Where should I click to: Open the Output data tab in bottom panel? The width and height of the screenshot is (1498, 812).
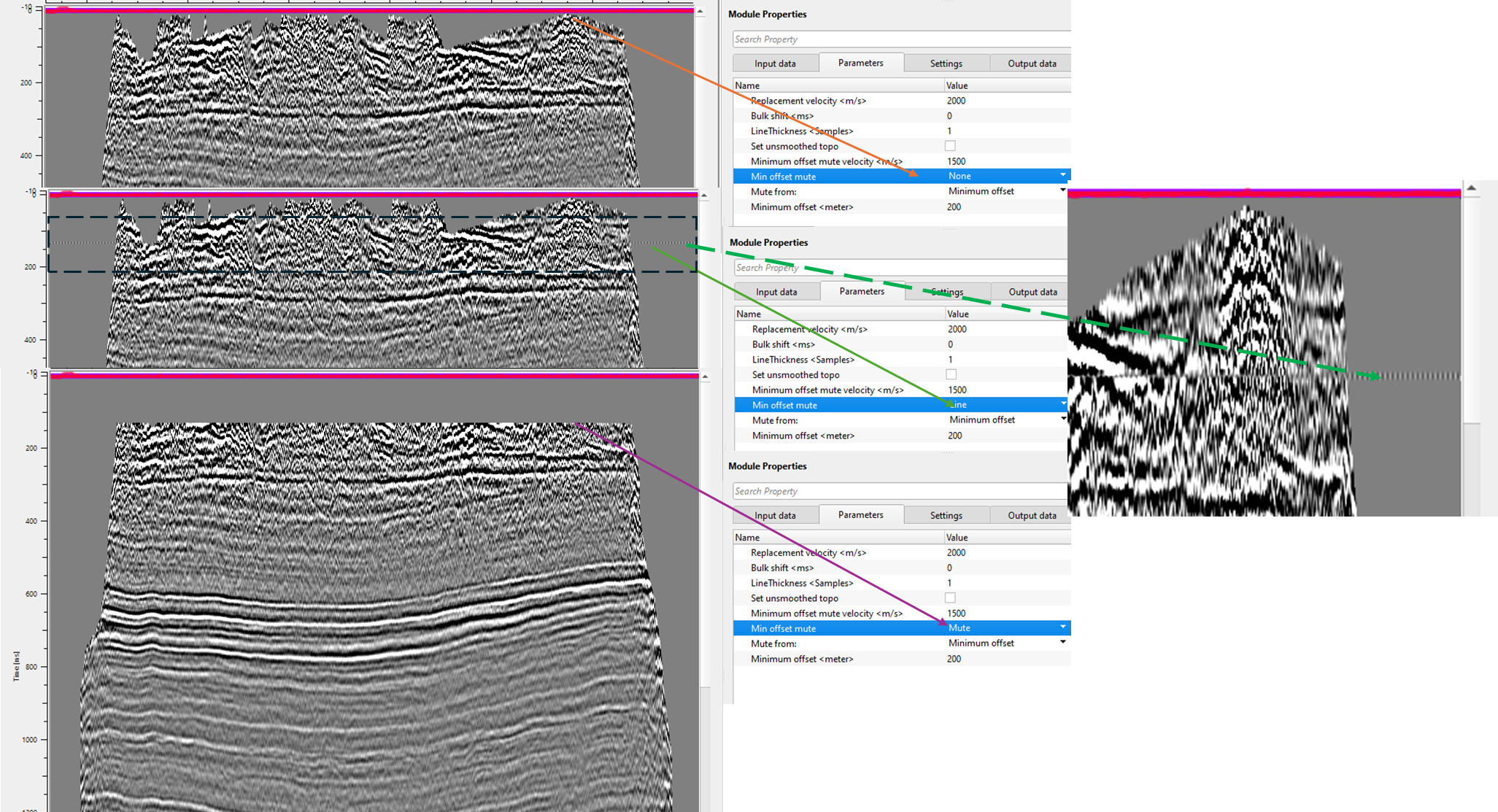[x=1030, y=514]
